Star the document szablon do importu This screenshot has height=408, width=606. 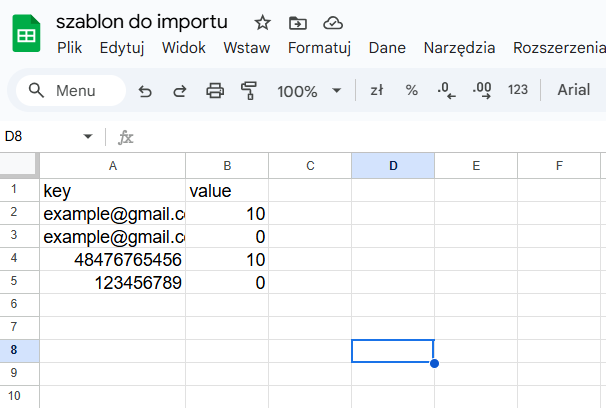pyautogui.click(x=263, y=22)
